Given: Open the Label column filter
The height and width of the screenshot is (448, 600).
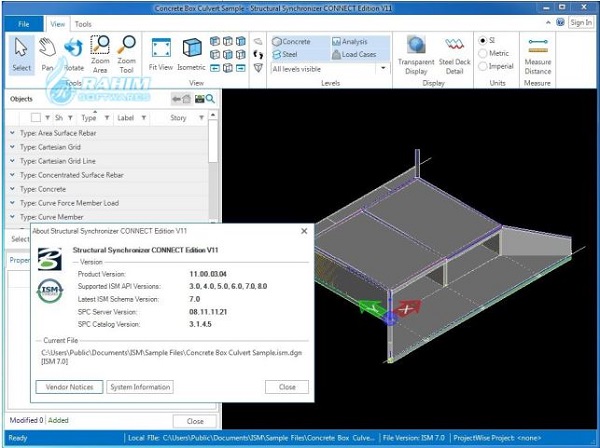Looking at the screenshot, I should [x=144, y=118].
